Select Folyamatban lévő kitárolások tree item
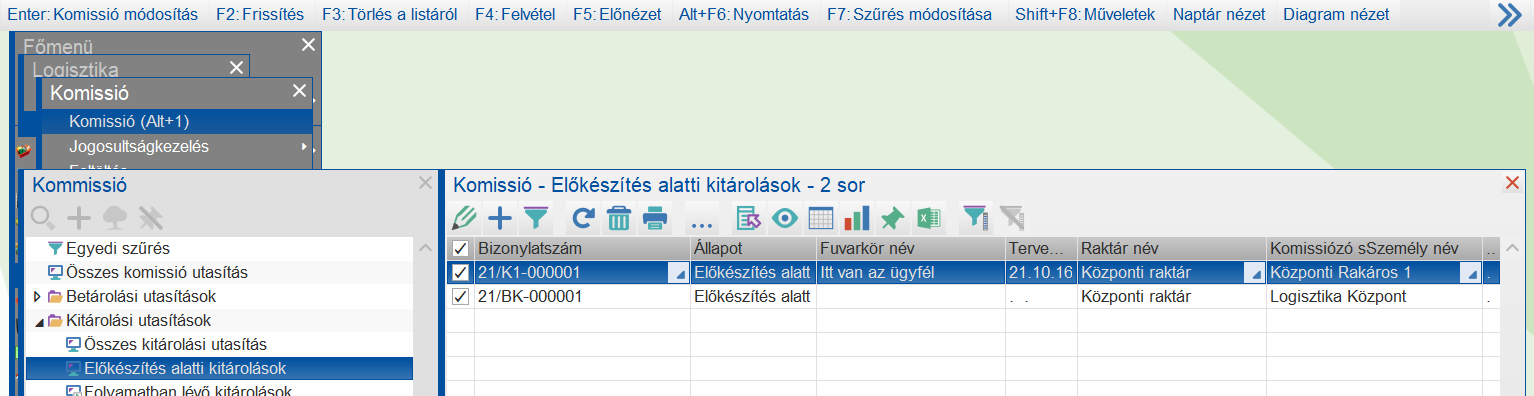Image resolution: width=1534 pixels, height=396 pixels. point(188,391)
